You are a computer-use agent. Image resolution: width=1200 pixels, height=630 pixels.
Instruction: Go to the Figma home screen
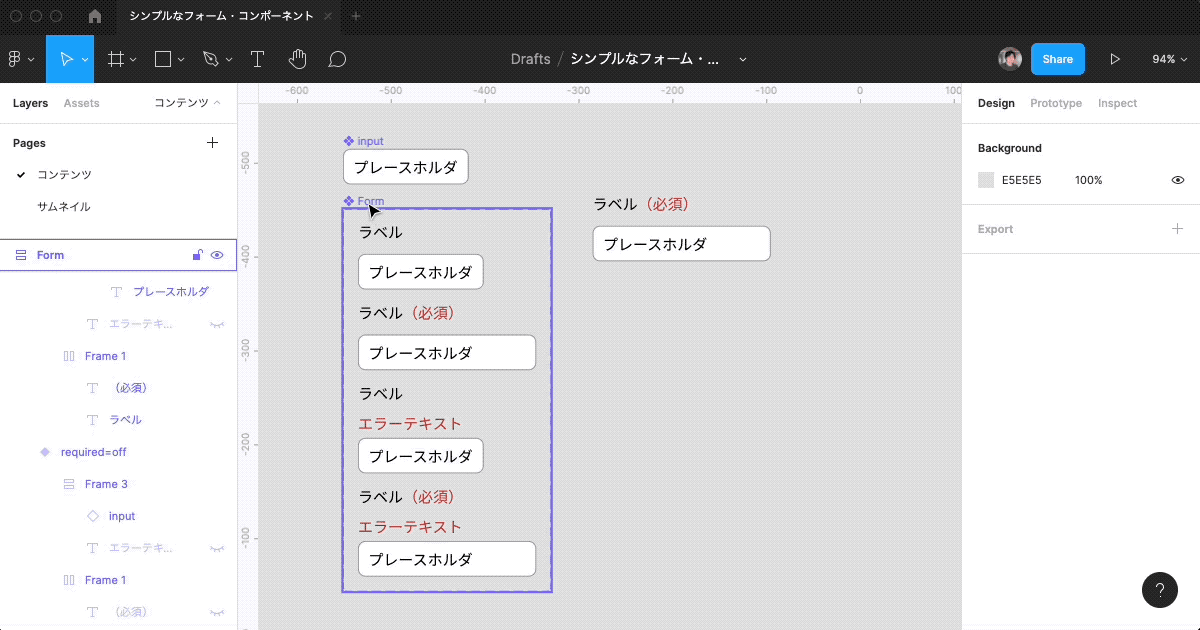coord(95,16)
